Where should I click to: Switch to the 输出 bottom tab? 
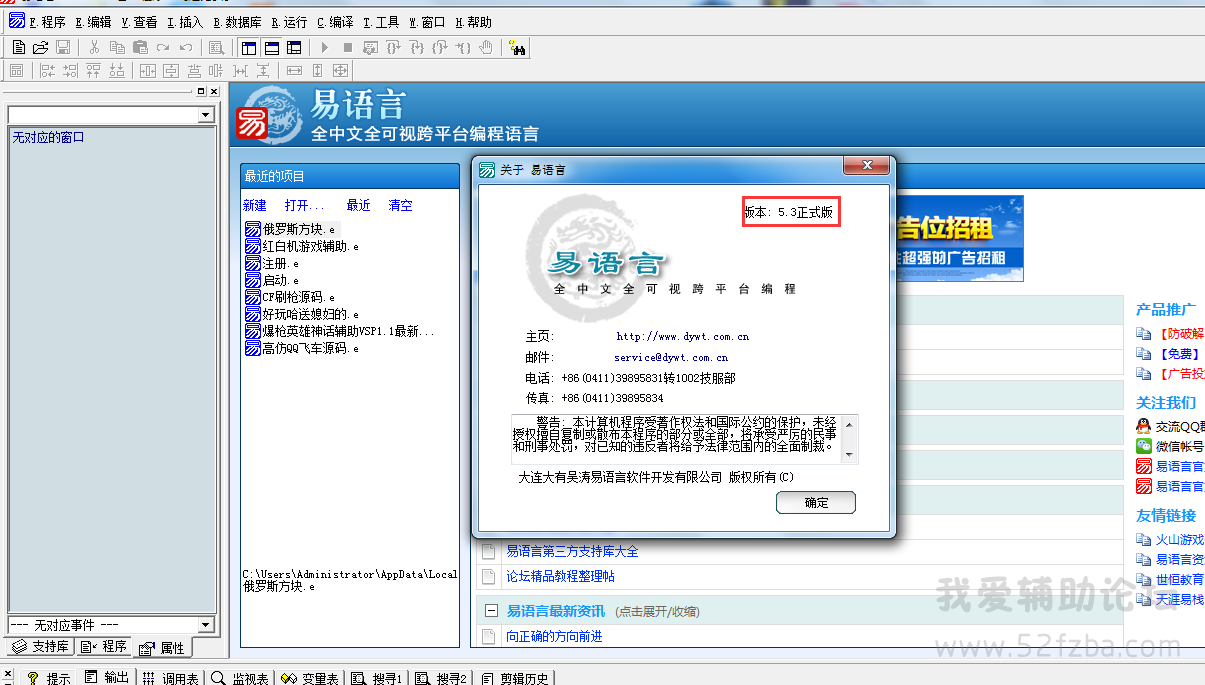[108, 678]
